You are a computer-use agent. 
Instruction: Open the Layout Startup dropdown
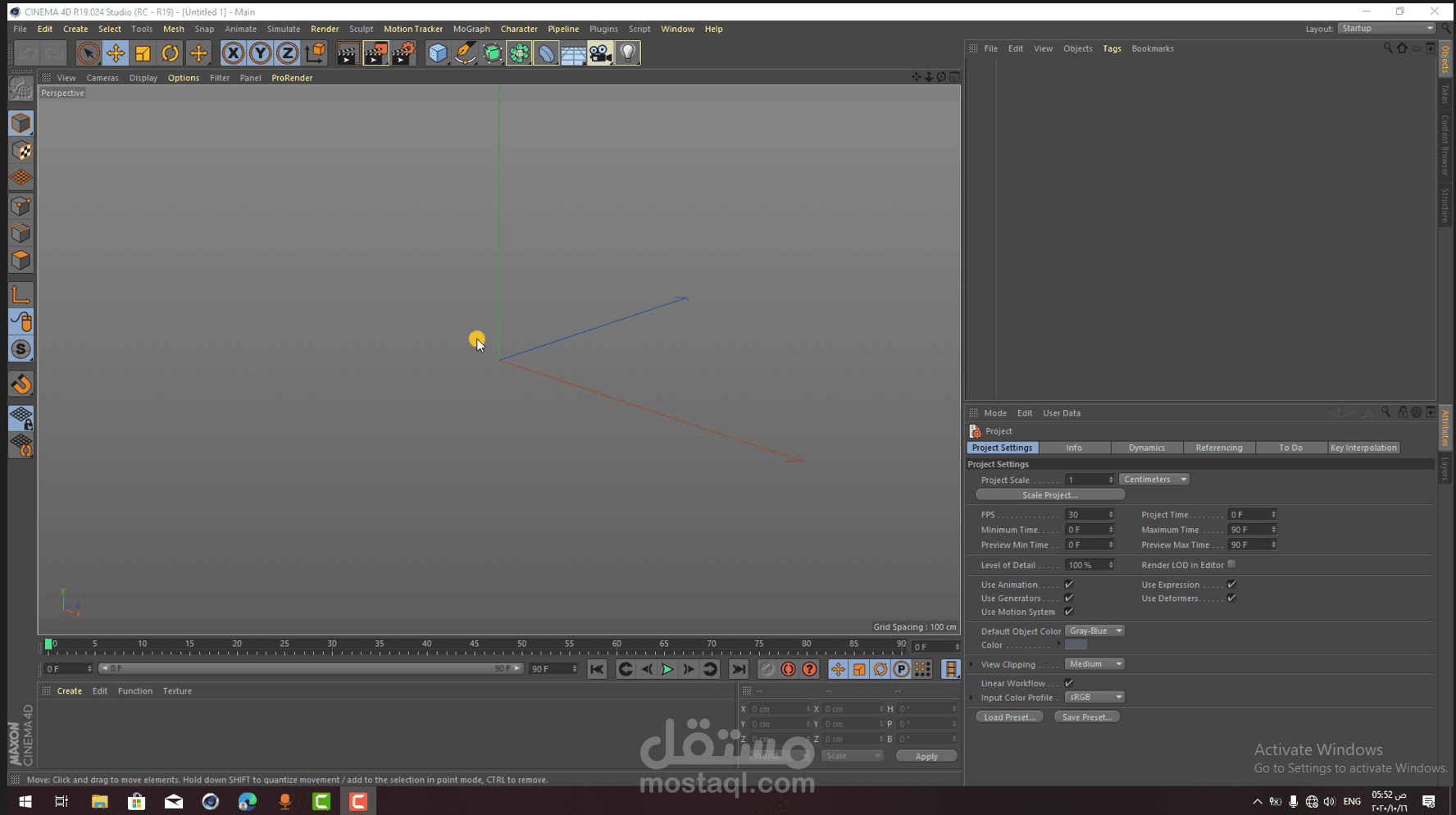pyautogui.click(x=1386, y=28)
